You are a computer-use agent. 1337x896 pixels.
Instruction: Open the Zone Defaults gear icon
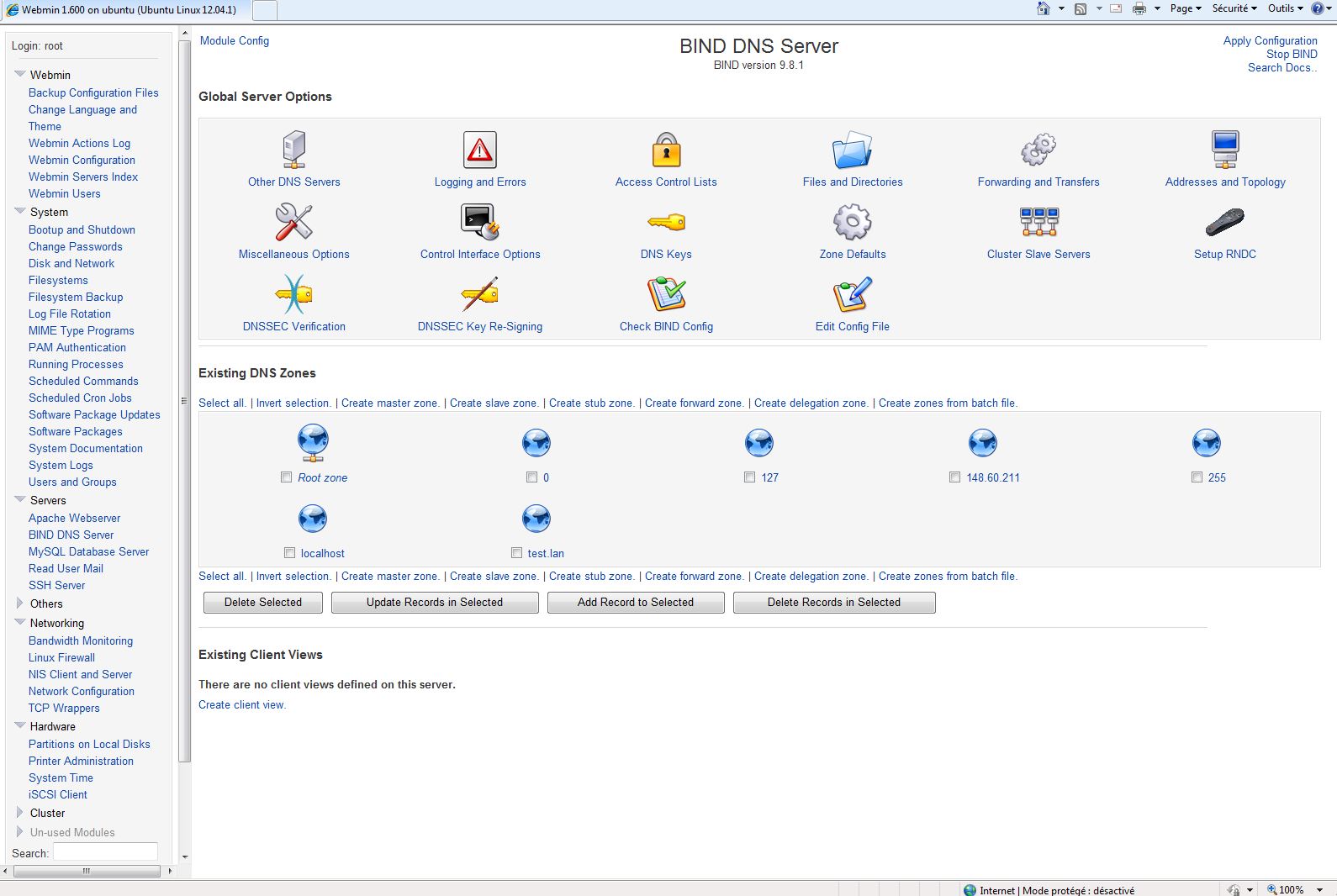(852, 223)
